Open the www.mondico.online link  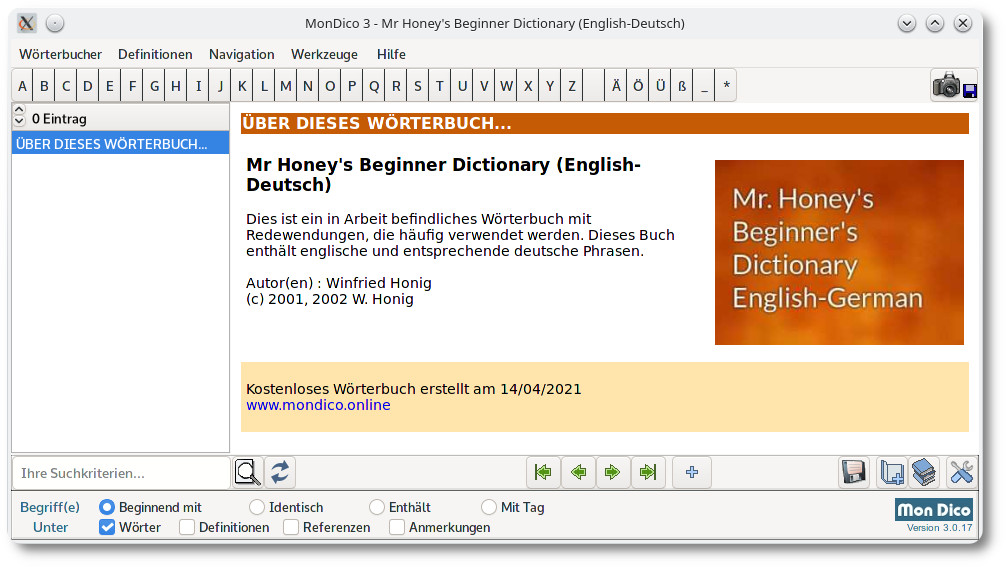(x=318, y=405)
